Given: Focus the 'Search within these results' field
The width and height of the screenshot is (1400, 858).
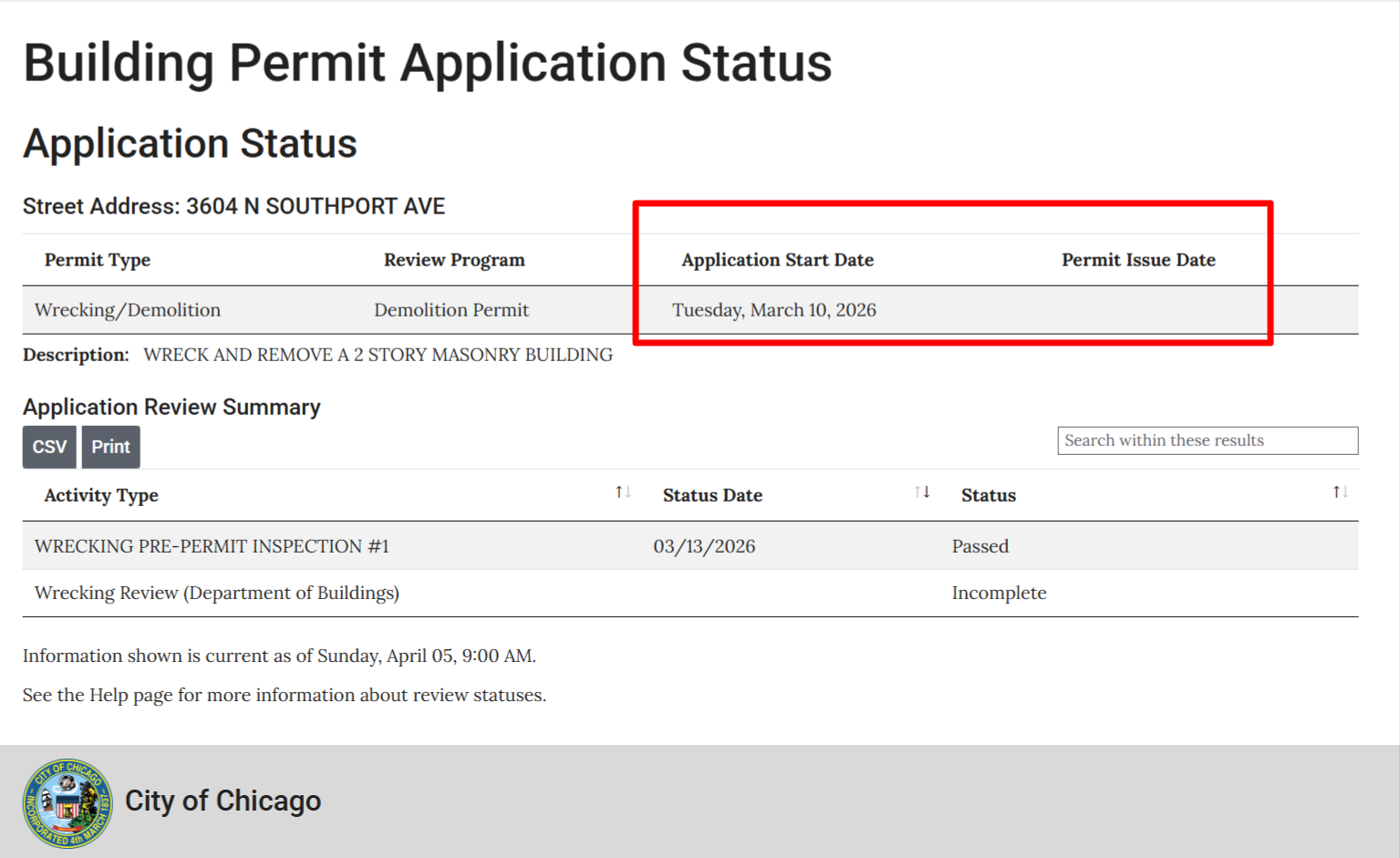Looking at the screenshot, I should pos(1207,440).
